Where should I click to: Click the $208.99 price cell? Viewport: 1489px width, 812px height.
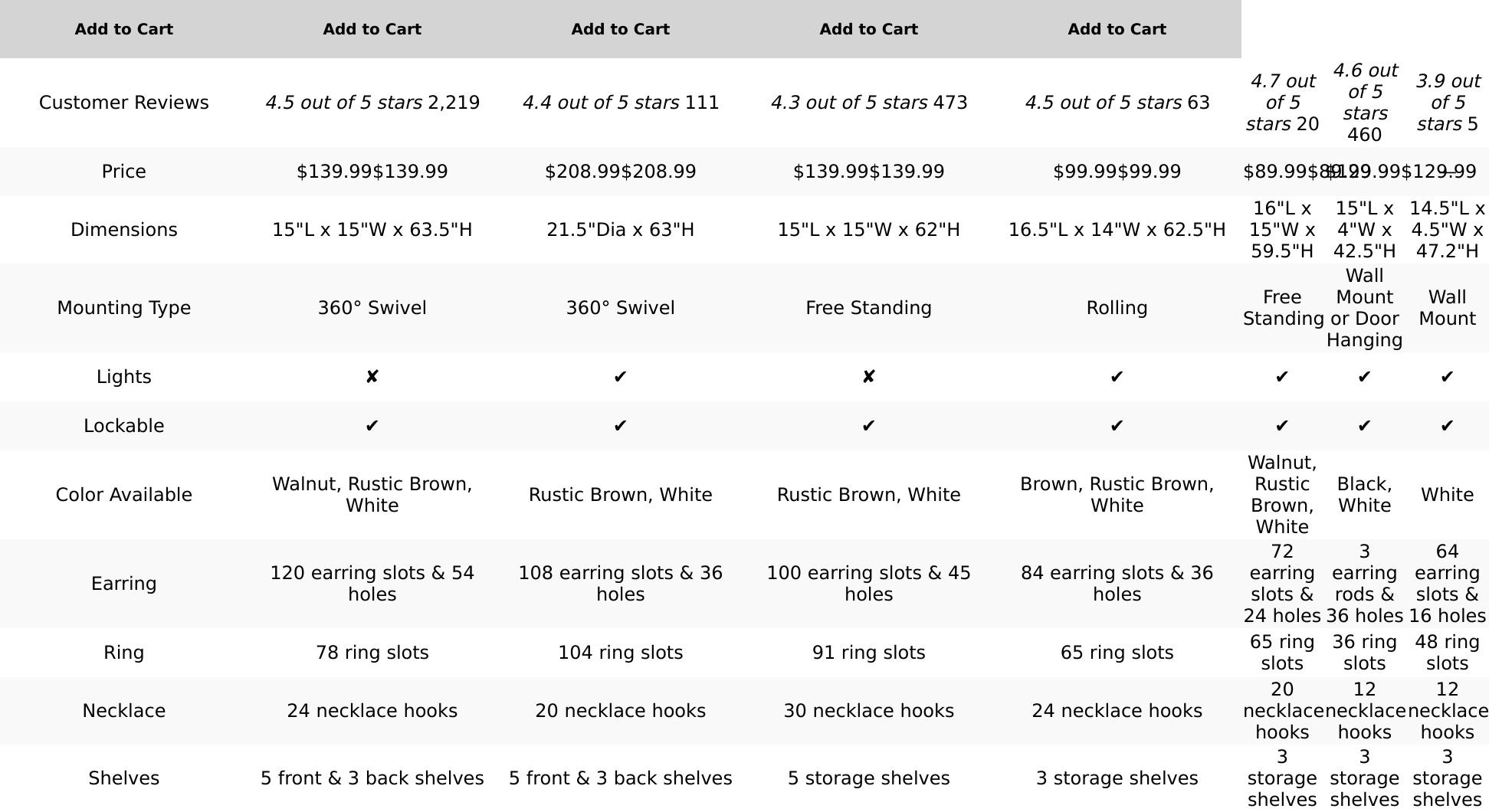[x=620, y=172]
